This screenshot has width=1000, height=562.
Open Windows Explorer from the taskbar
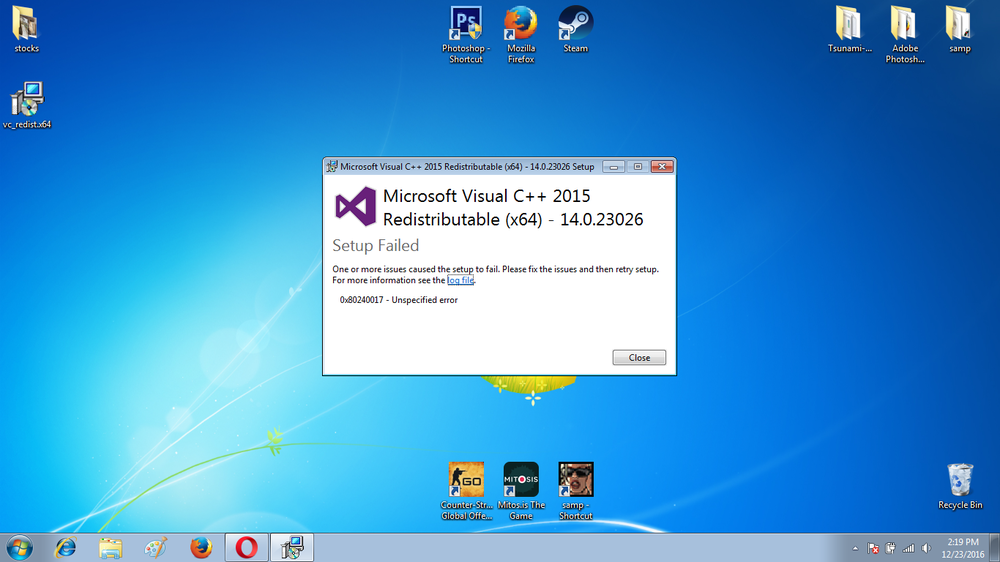click(x=110, y=548)
